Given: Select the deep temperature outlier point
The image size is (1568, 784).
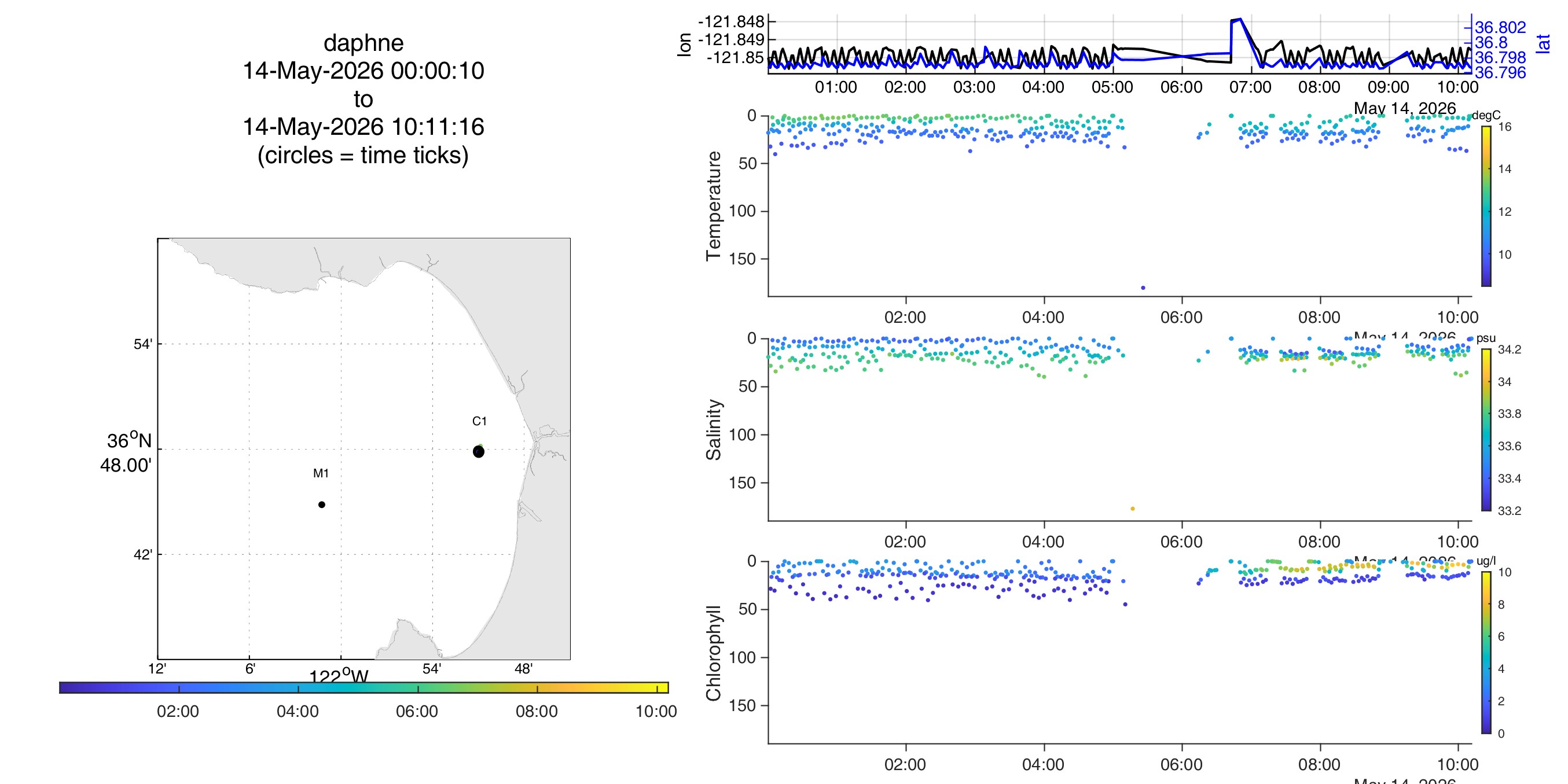Looking at the screenshot, I should tap(1143, 288).
